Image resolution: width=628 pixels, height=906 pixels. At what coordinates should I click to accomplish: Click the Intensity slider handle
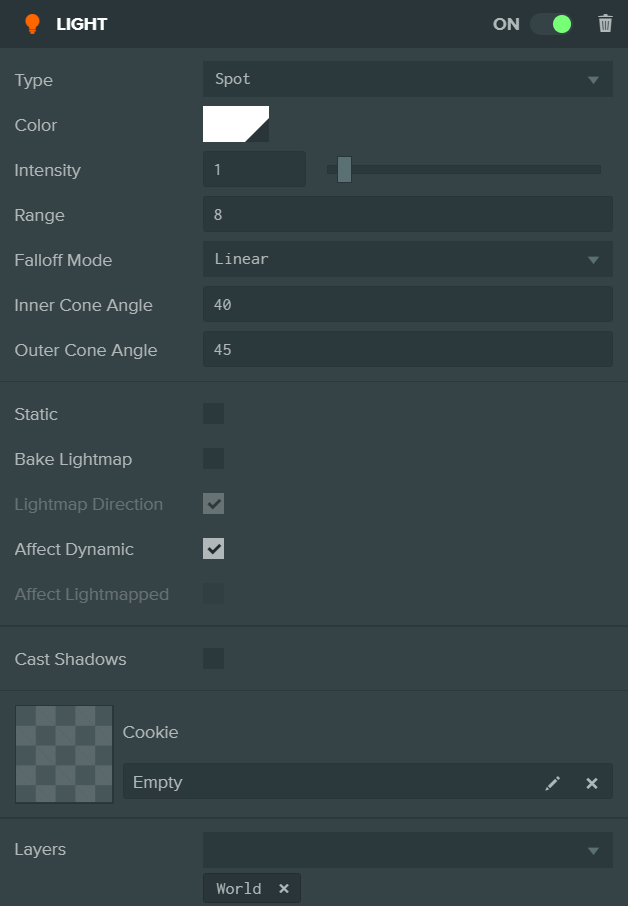(344, 169)
